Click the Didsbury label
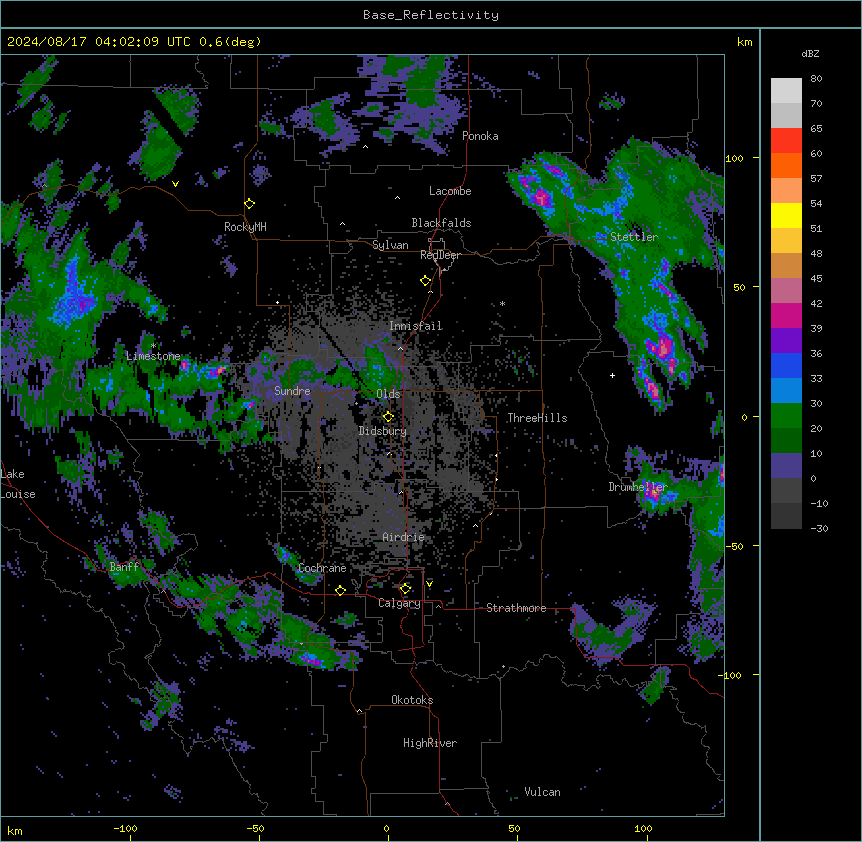 [x=383, y=431]
